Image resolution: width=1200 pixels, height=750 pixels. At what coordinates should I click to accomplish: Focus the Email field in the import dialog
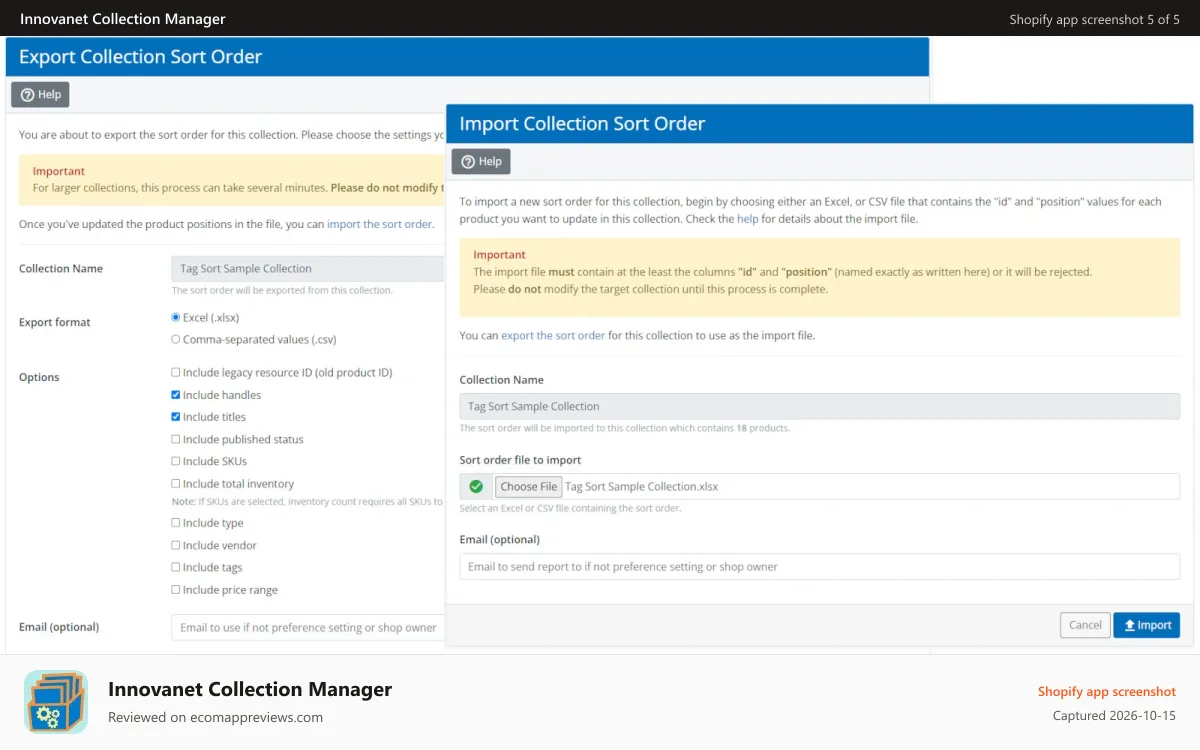click(x=820, y=567)
